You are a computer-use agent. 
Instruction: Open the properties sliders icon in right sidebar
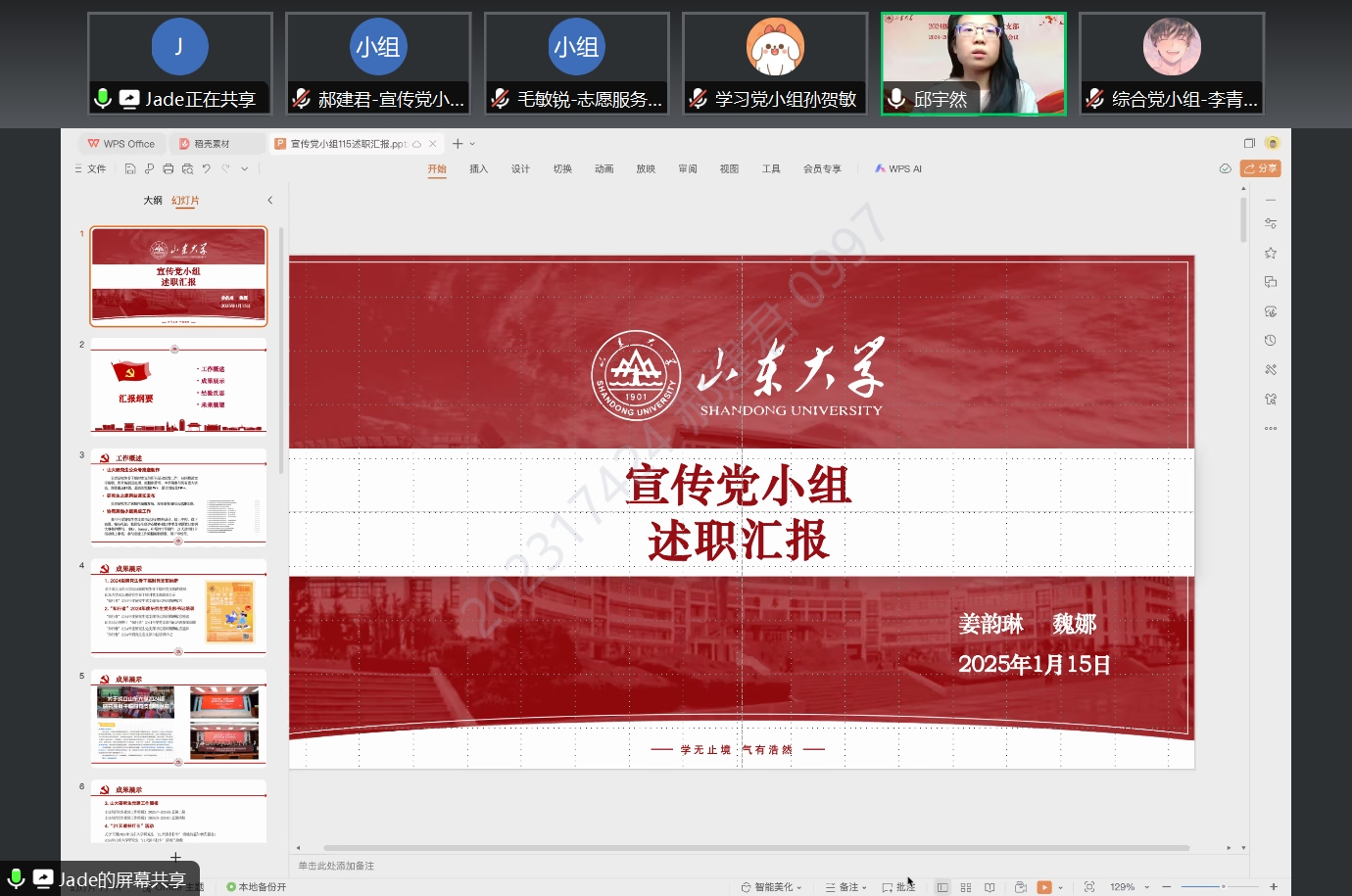(1271, 223)
